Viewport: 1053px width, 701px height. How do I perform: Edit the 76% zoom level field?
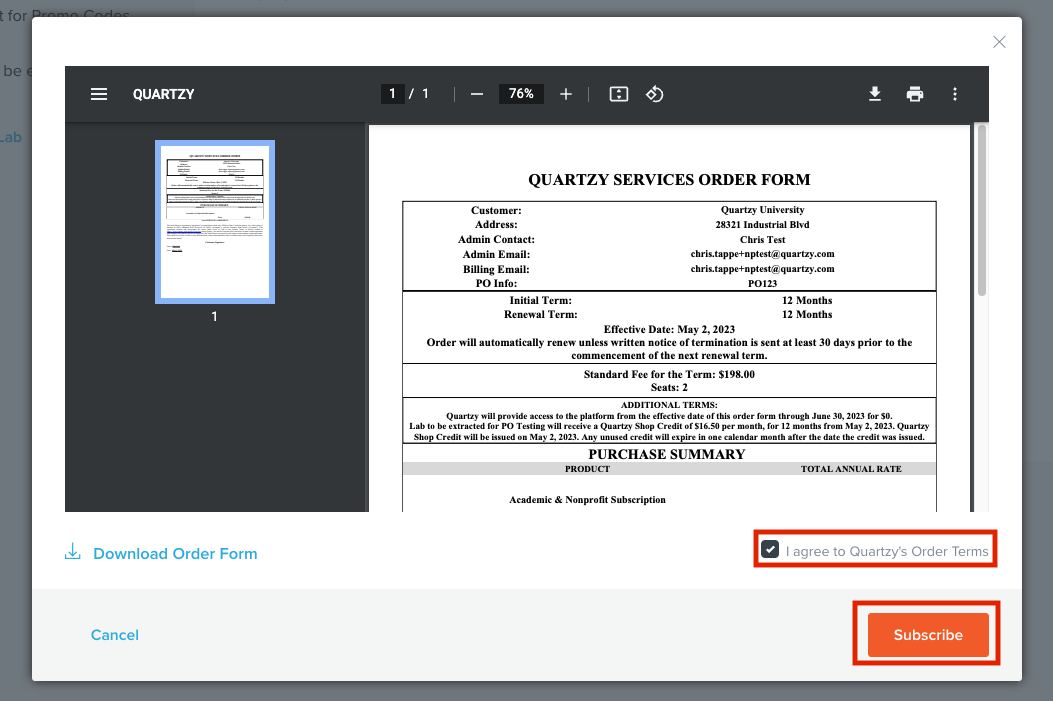(x=521, y=93)
